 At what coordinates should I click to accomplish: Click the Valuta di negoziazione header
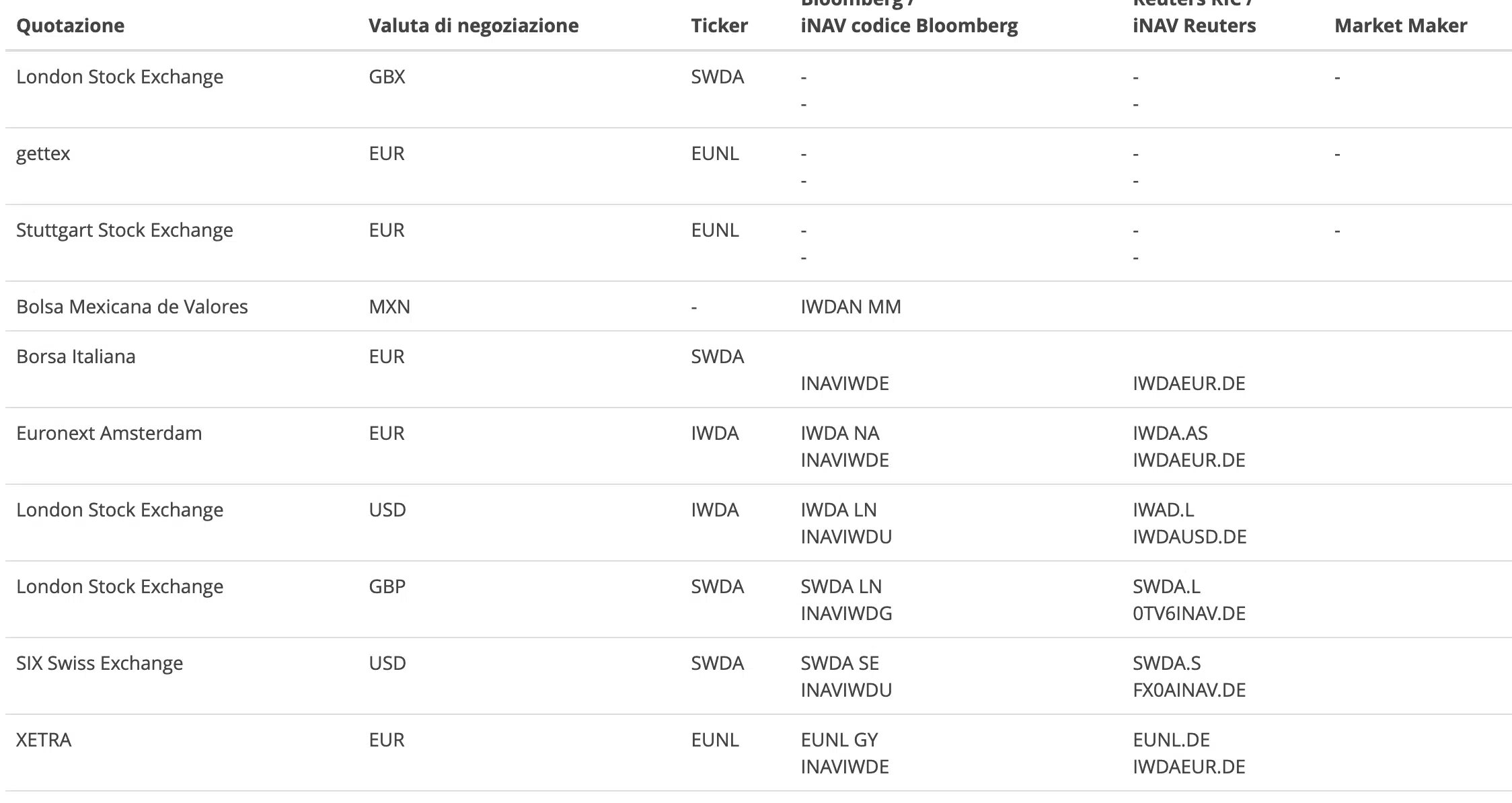(473, 26)
